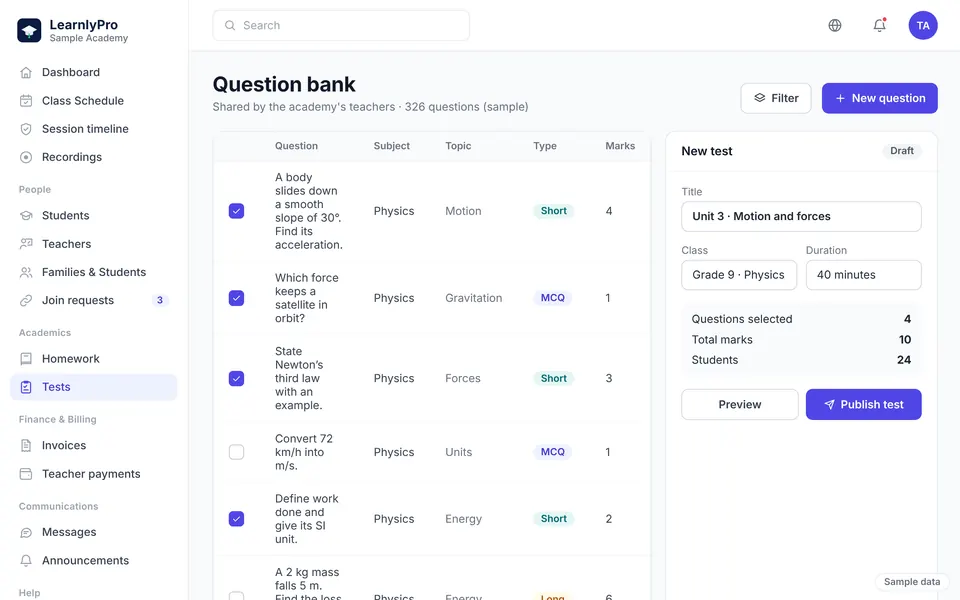Click the Dashboard home icon
The width and height of the screenshot is (960, 600).
[x=26, y=72]
